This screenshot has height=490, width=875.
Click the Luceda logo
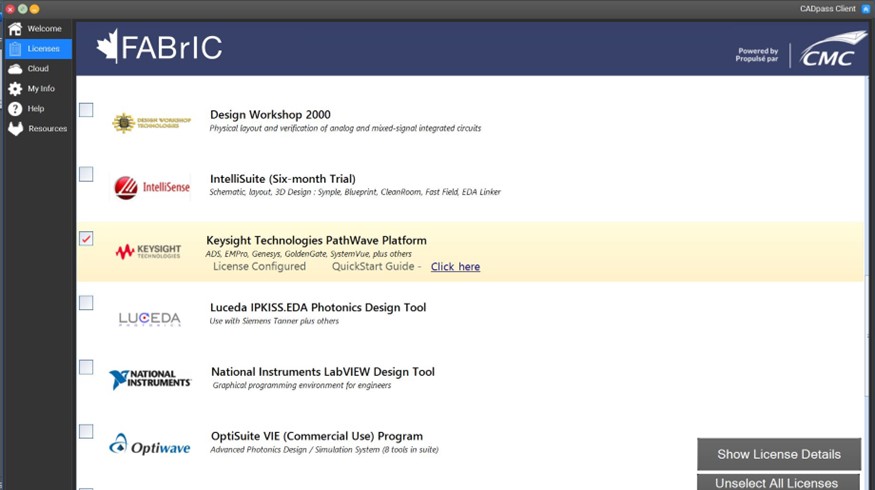coord(150,319)
